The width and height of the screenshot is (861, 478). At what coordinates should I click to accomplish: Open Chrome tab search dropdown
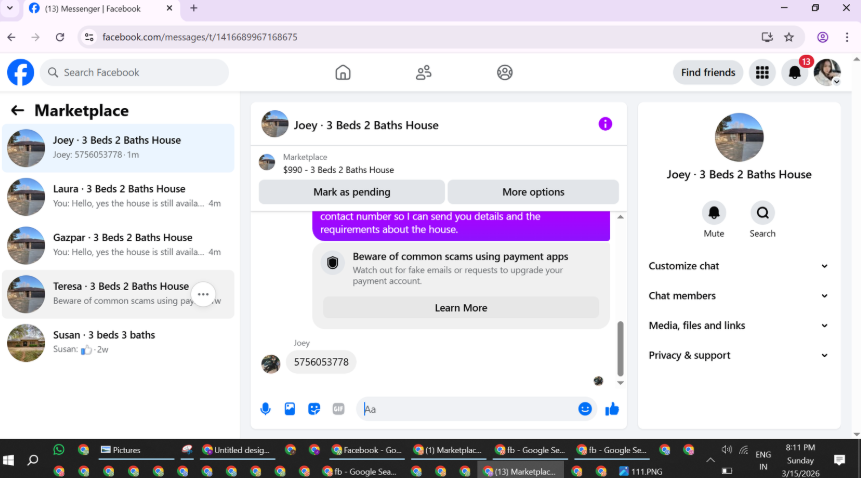click(9, 8)
